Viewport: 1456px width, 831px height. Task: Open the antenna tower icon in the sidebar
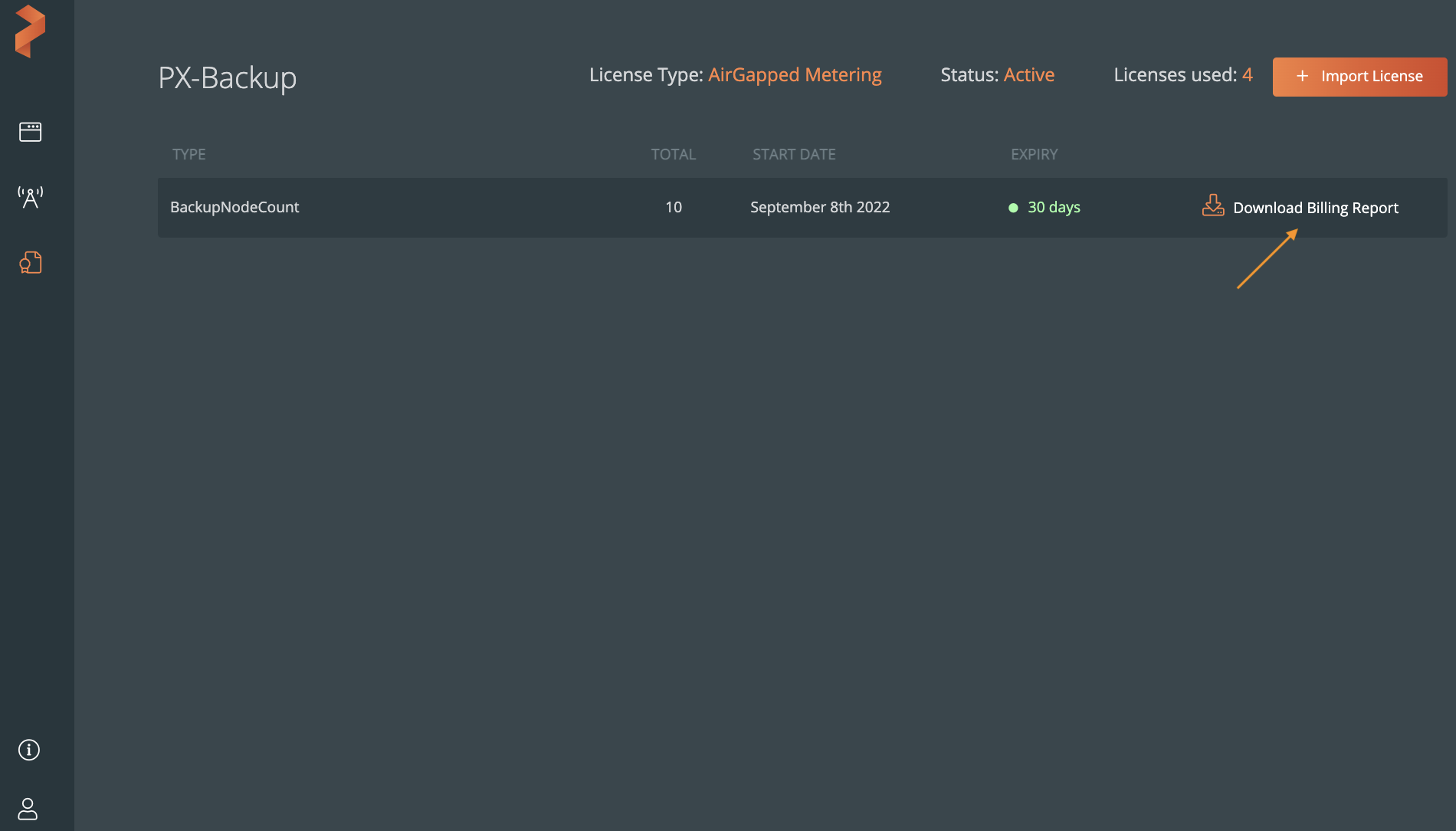coord(30,197)
